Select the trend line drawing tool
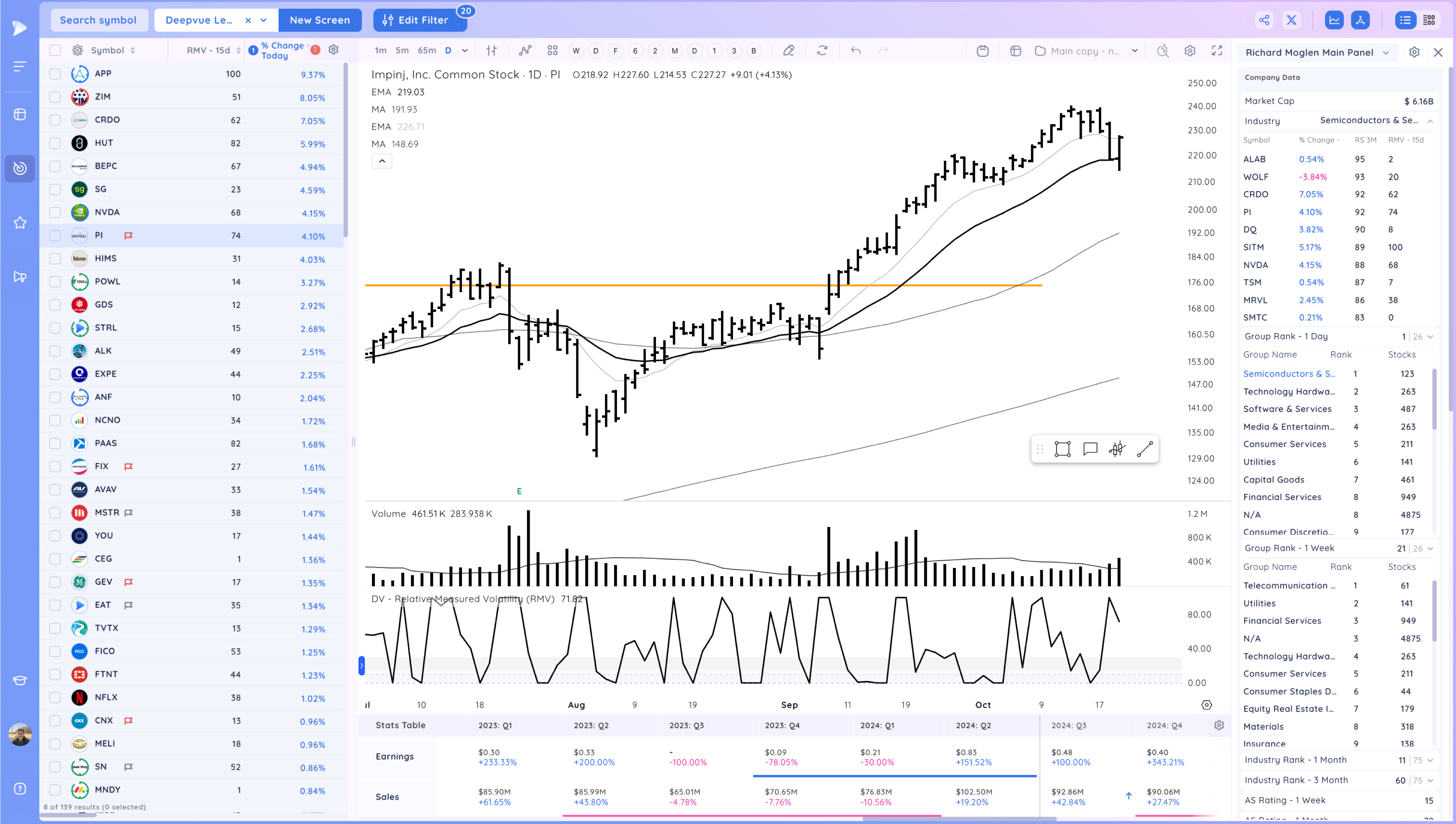The width and height of the screenshot is (1456, 824). tap(1144, 449)
